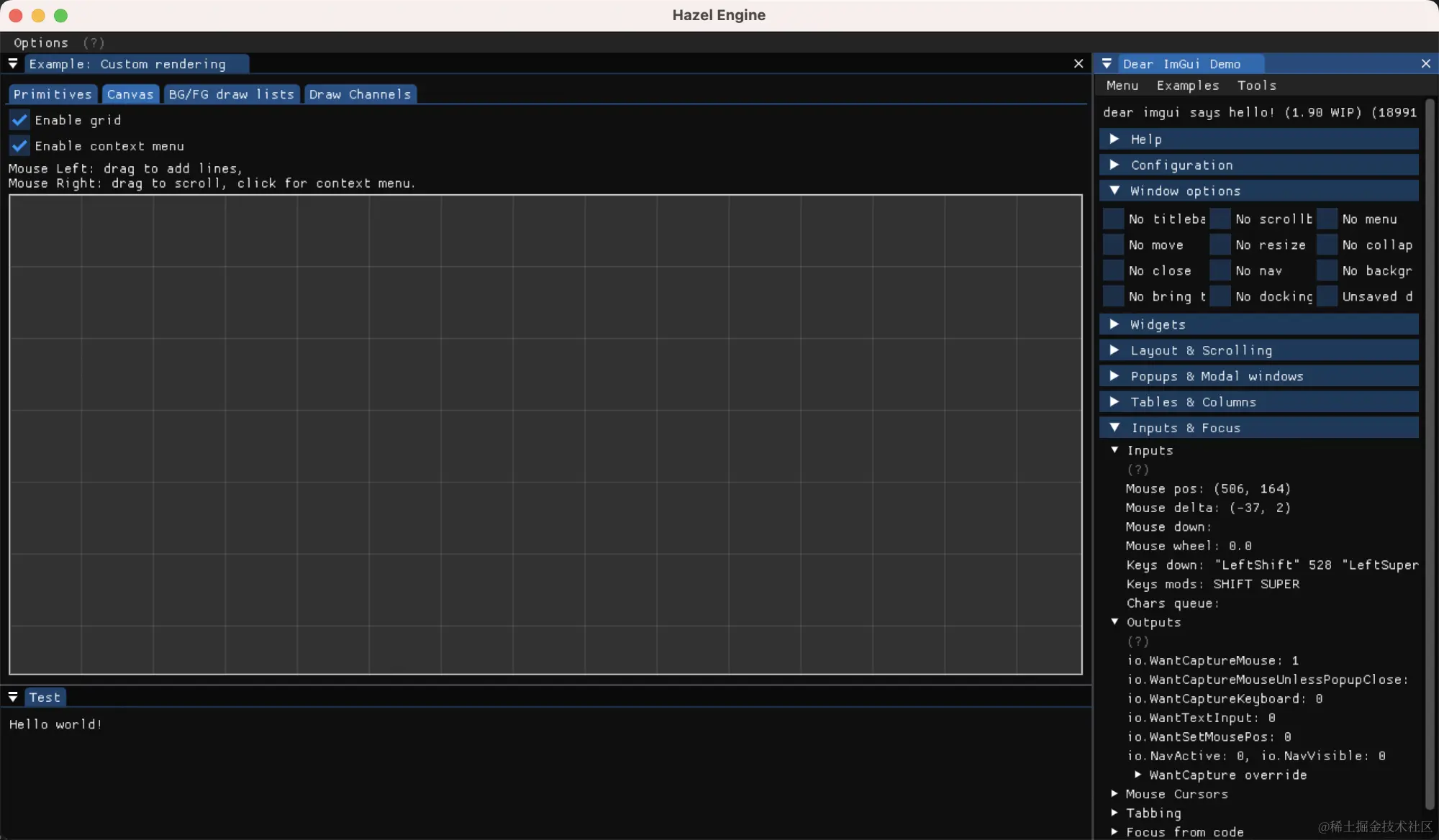This screenshot has height=840, width=1439.
Task: Collapse the Window options section
Action: 1259,191
